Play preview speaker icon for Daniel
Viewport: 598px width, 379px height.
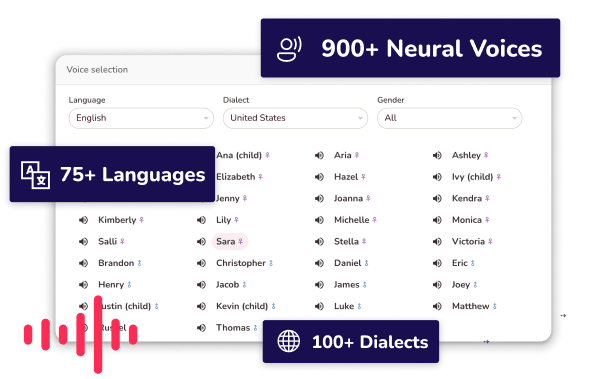pyautogui.click(x=319, y=263)
